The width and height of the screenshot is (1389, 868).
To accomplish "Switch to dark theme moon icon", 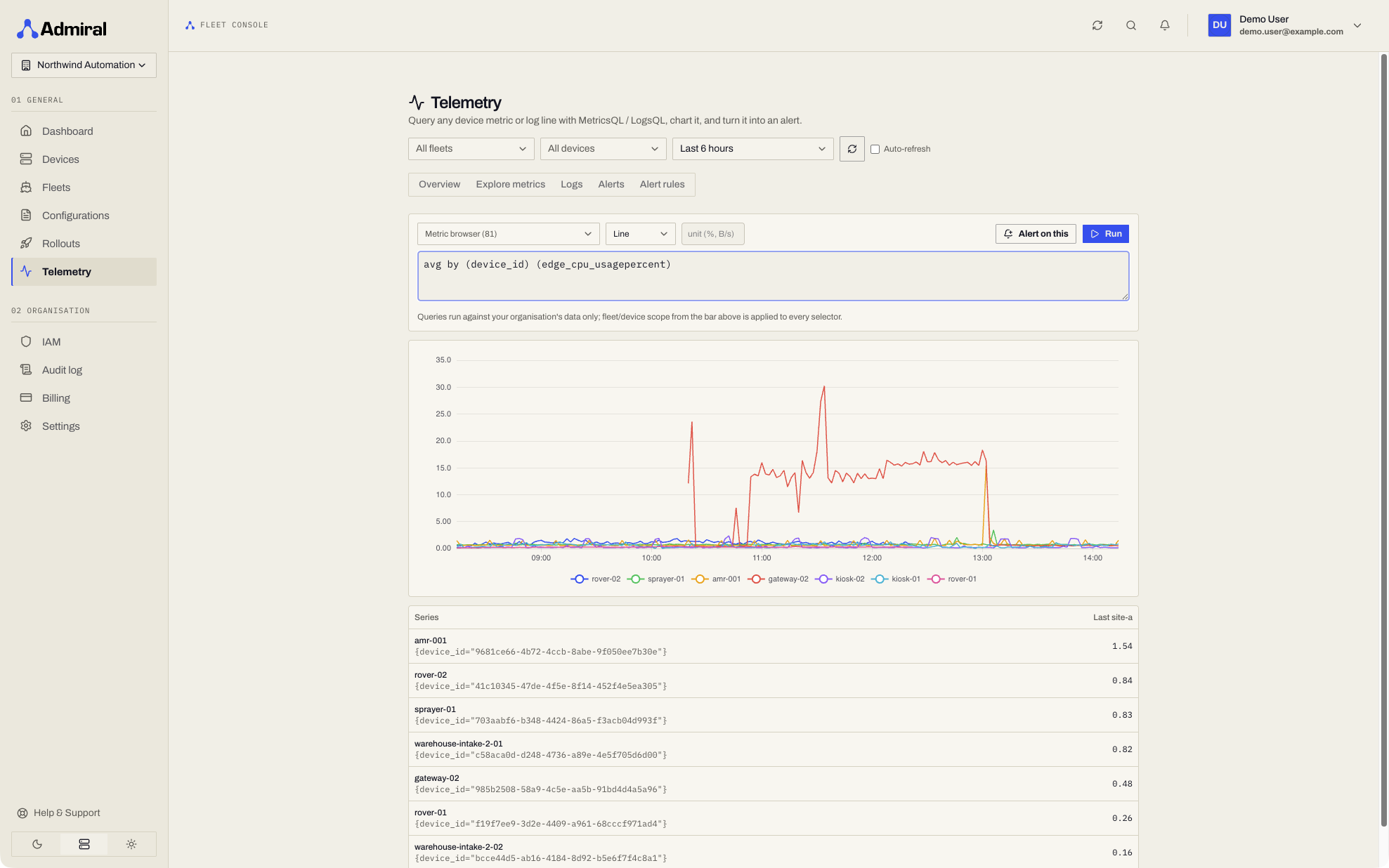I will [37, 844].
